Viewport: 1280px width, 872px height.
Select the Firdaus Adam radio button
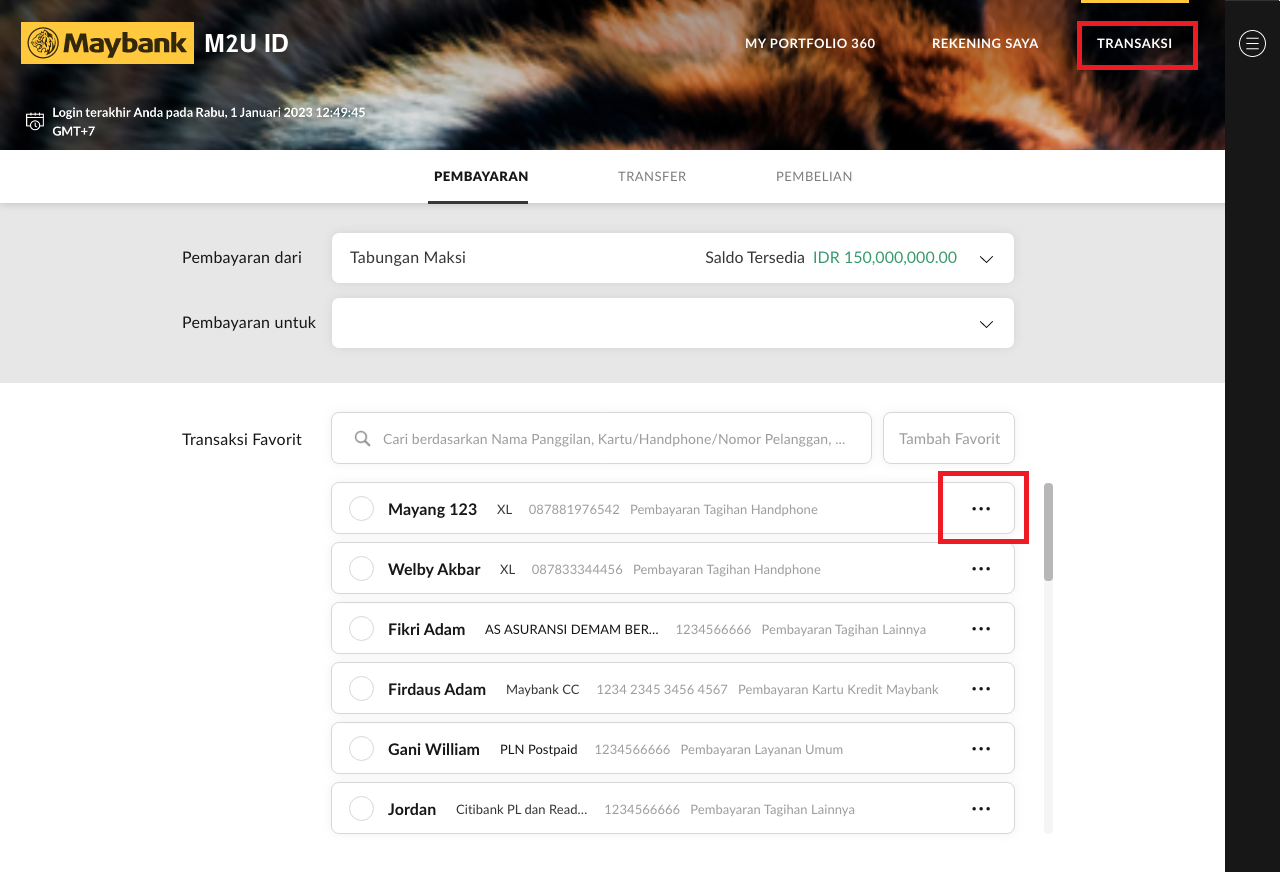[361, 689]
